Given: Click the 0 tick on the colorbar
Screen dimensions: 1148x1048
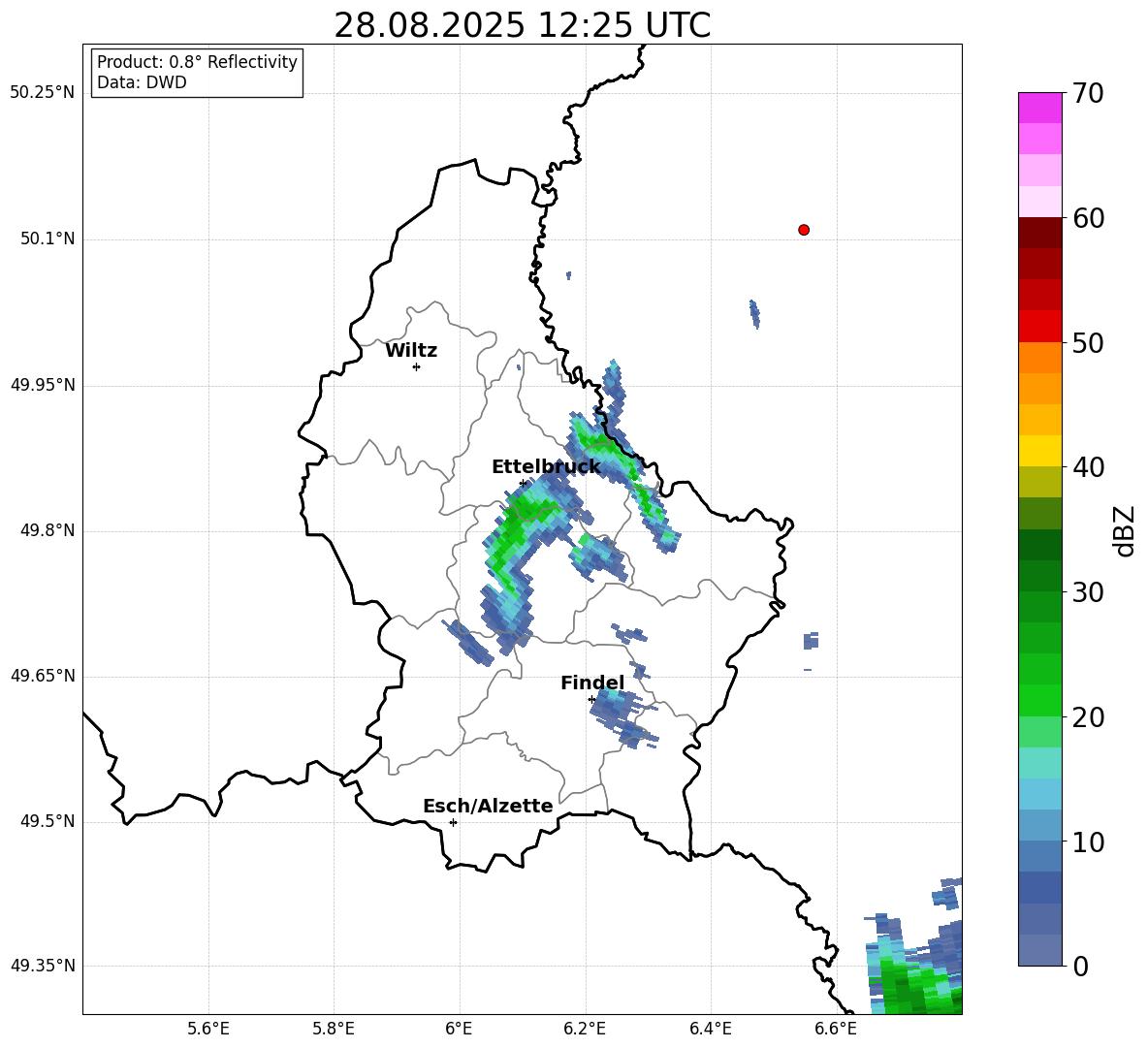Looking at the screenshot, I should (1080, 966).
